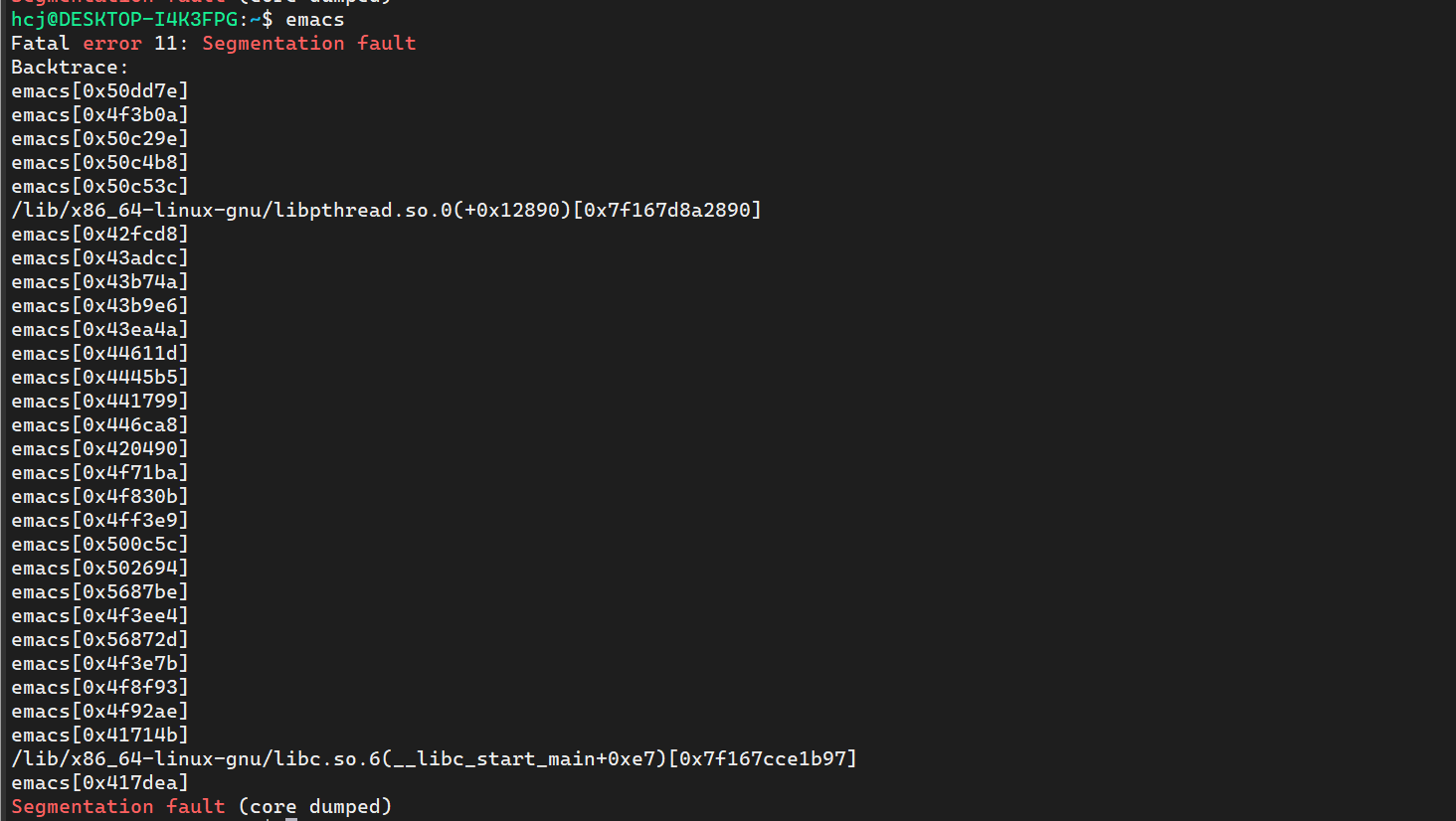Image resolution: width=1456 pixels, height=821 pixels.
Task: Click the emacs[0x50dd7e] backtrace entry
Action: click(x=99, y=91)
